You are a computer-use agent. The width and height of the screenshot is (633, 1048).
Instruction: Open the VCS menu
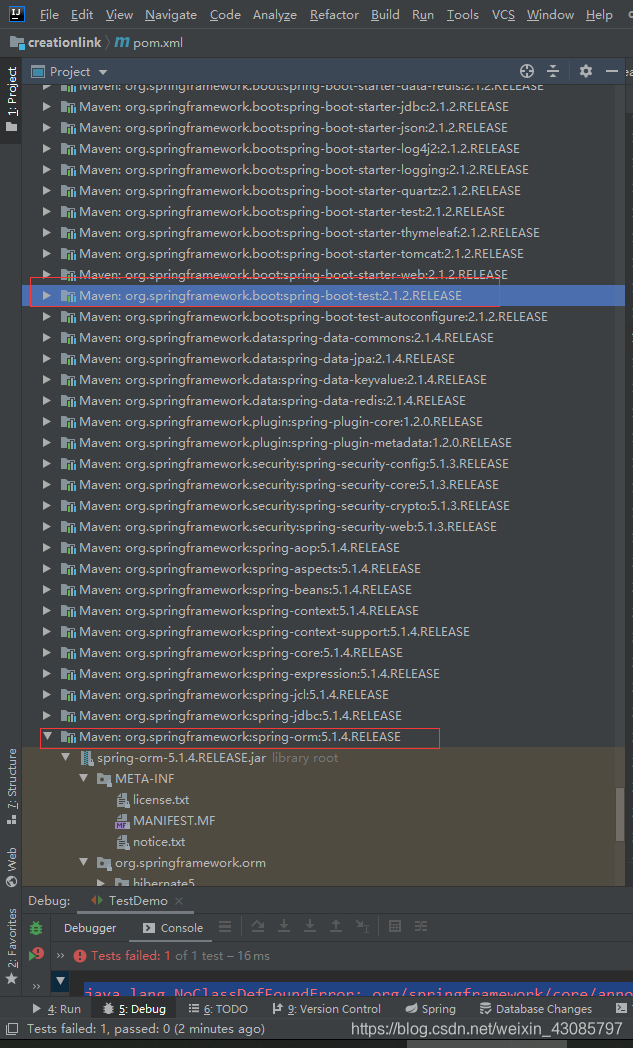(x=503, y=14)
